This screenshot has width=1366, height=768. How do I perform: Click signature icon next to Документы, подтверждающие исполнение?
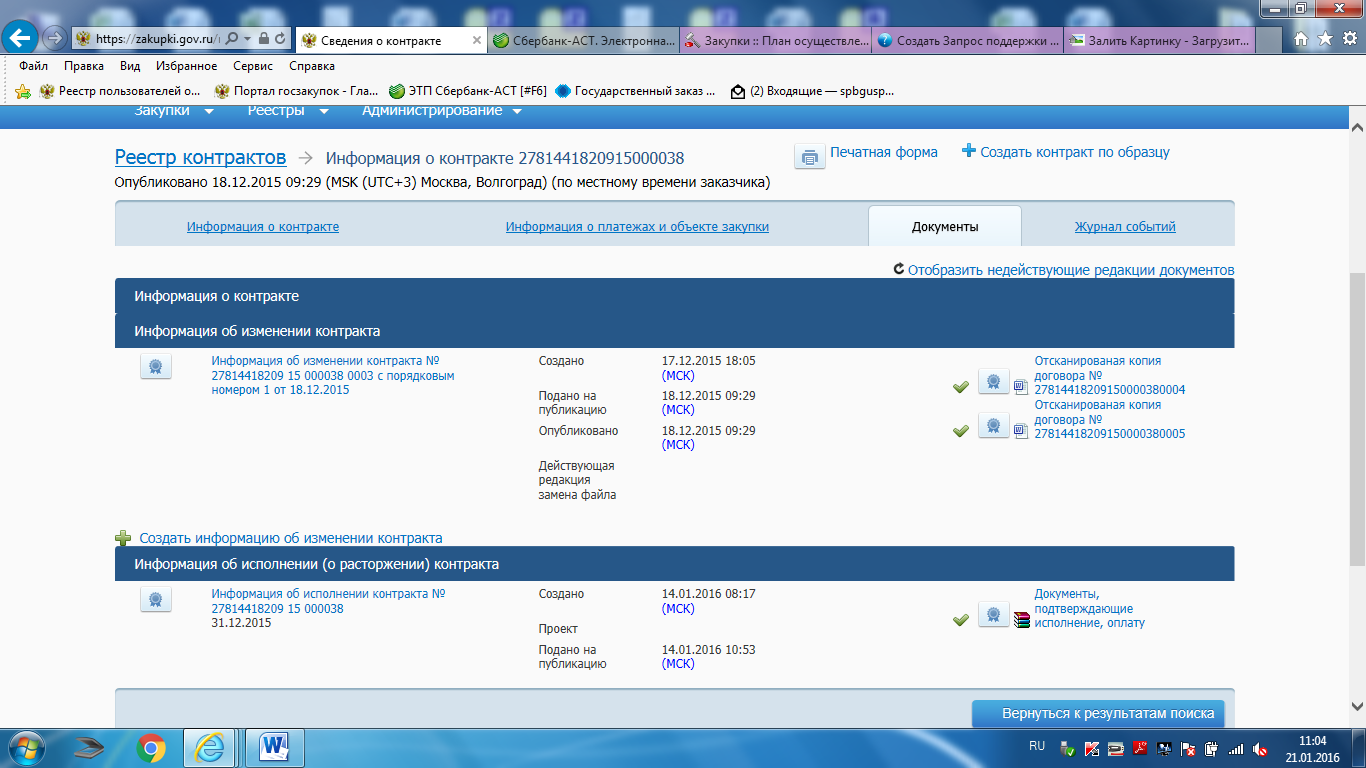(x=993, y=614)
